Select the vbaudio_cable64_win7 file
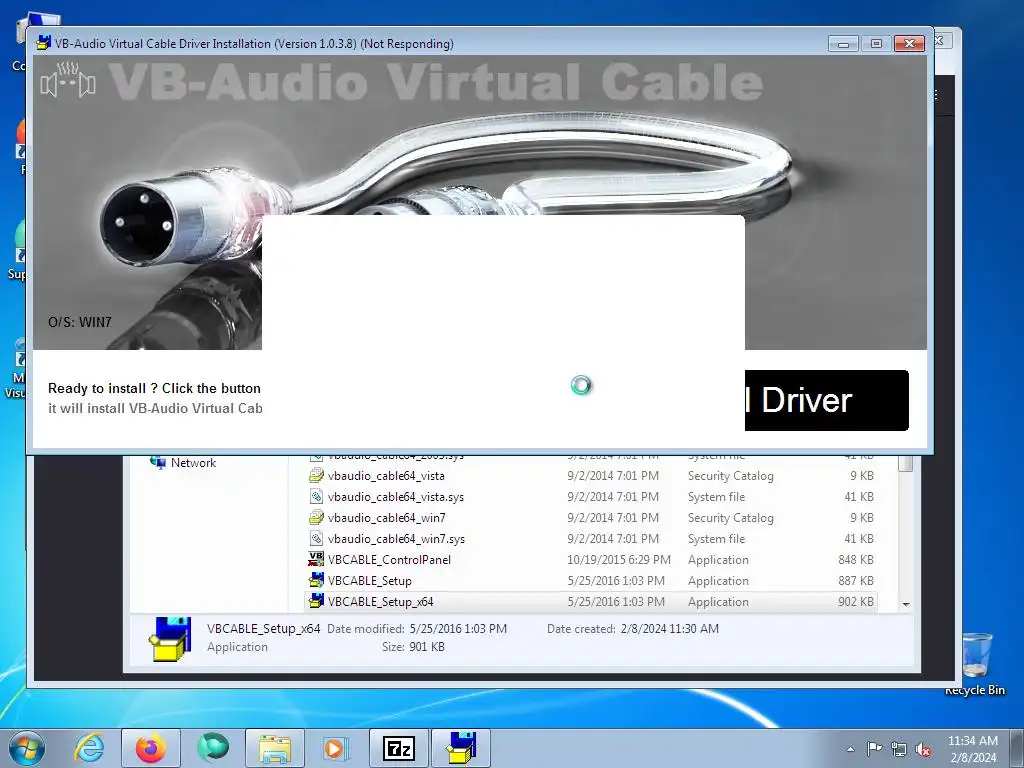This screenshot has width=1024, height=768. coord(387,518)
